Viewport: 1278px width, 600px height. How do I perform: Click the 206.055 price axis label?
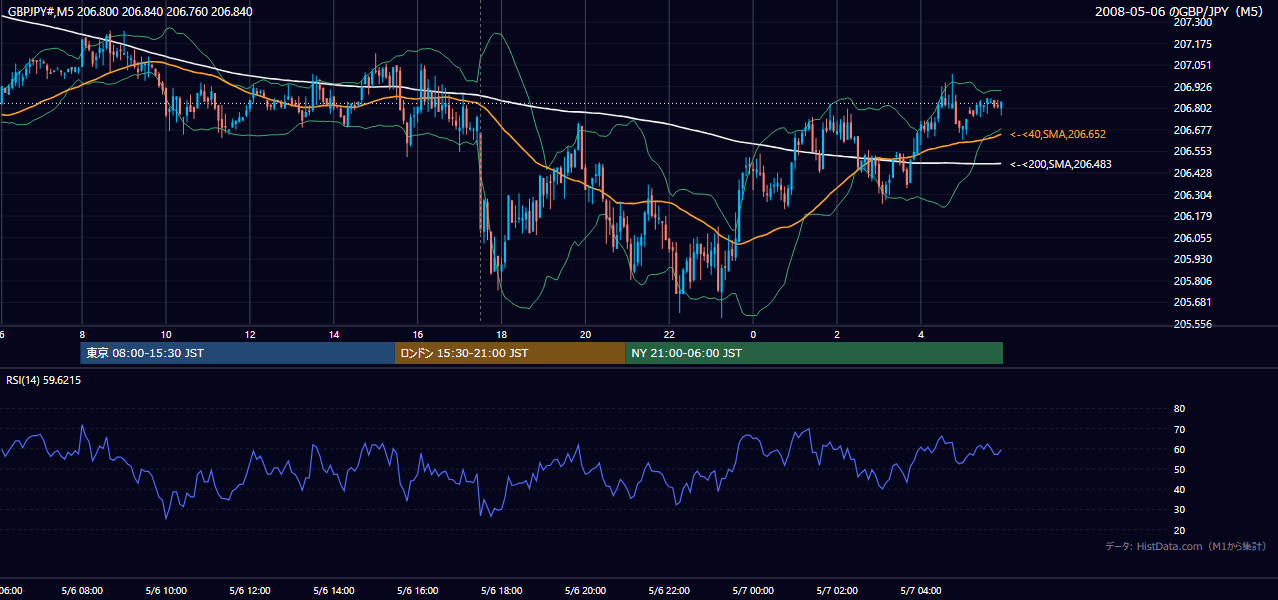coord(1193,238)
